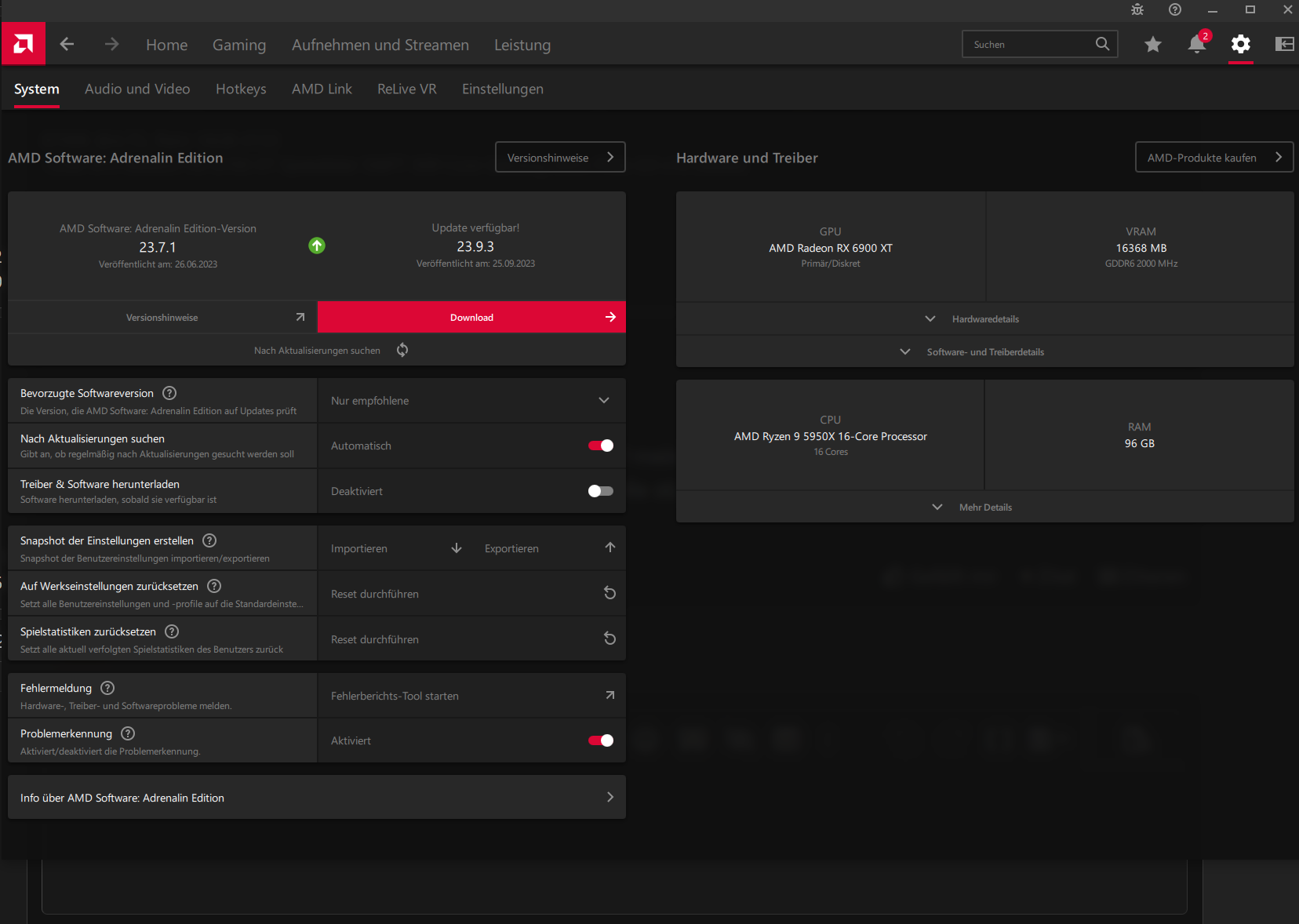Click the AMD logo icon

[x=24, y=44]
